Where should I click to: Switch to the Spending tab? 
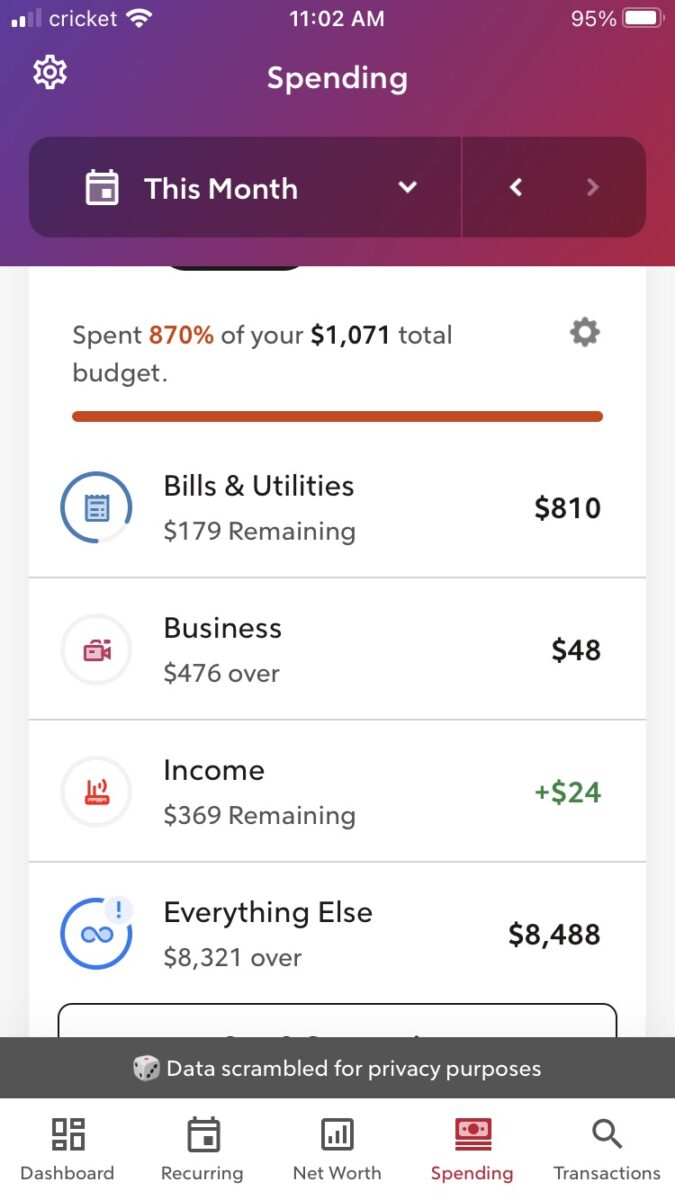pos(471,1145)
